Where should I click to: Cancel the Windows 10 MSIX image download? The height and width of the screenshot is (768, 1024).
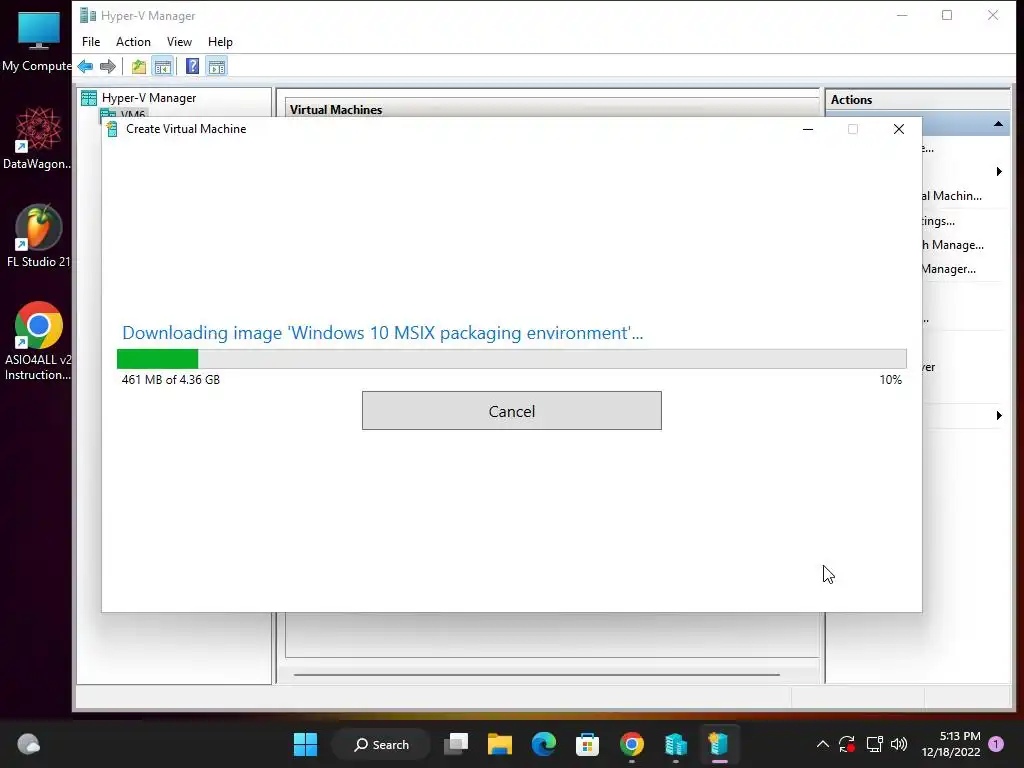coord(511,411)
